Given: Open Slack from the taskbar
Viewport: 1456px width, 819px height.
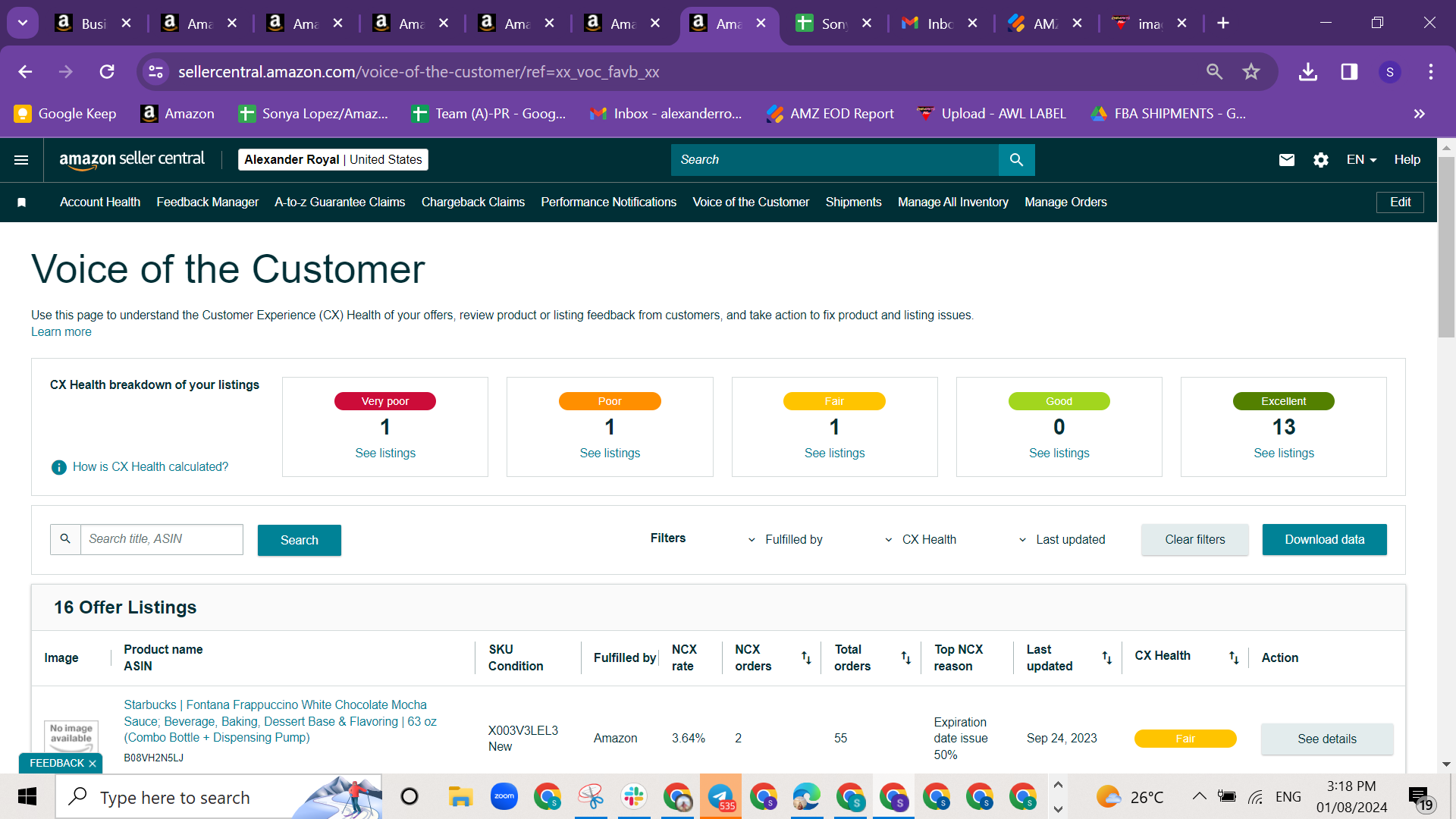Looking at the screenshot, I should (x=634, y=796).
